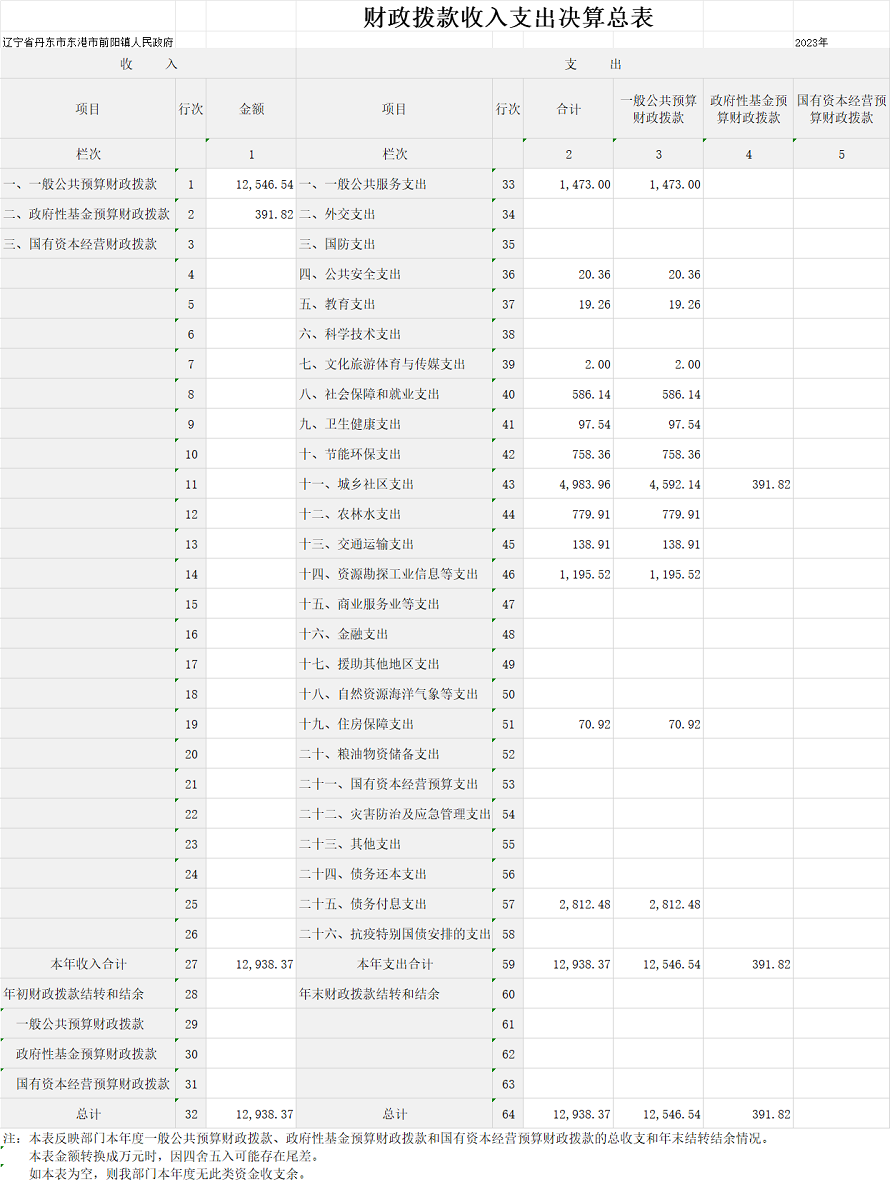Select the 七、文化旅游体育与传媒支出 cell

pyautogui.click(x=394, y=364)
